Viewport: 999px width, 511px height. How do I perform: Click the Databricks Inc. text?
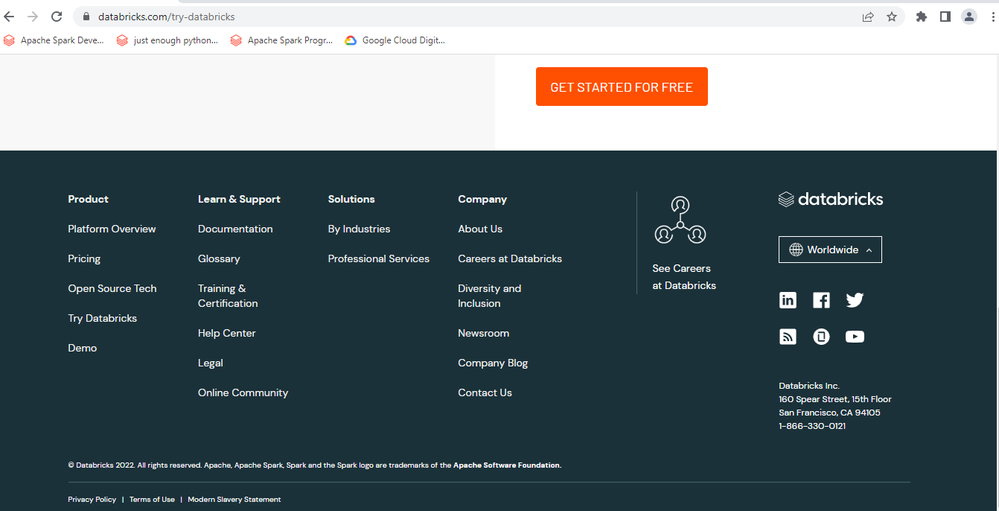pos(809,386)
